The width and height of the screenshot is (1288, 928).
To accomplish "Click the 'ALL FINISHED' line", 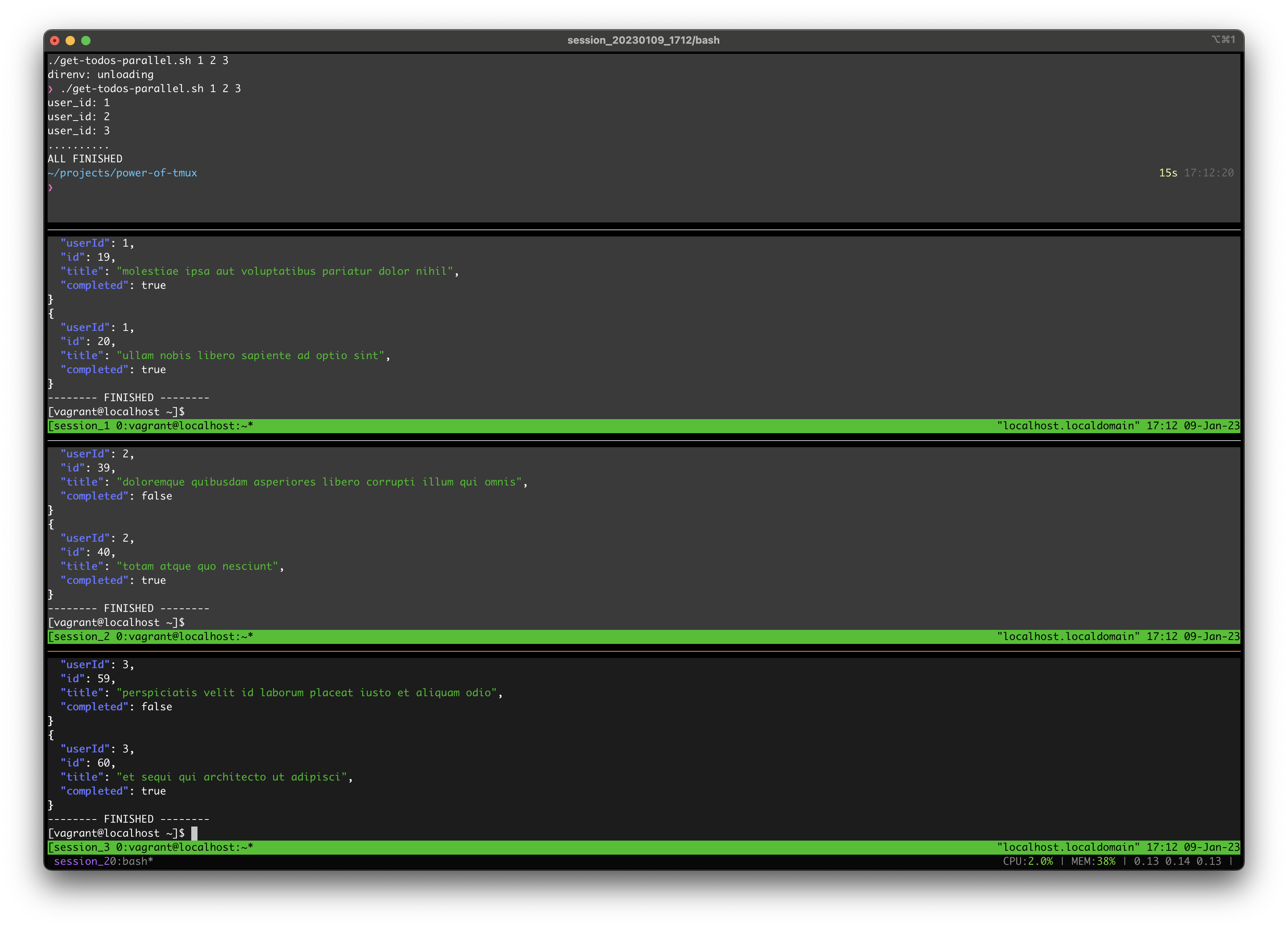I will click(85, 159).
